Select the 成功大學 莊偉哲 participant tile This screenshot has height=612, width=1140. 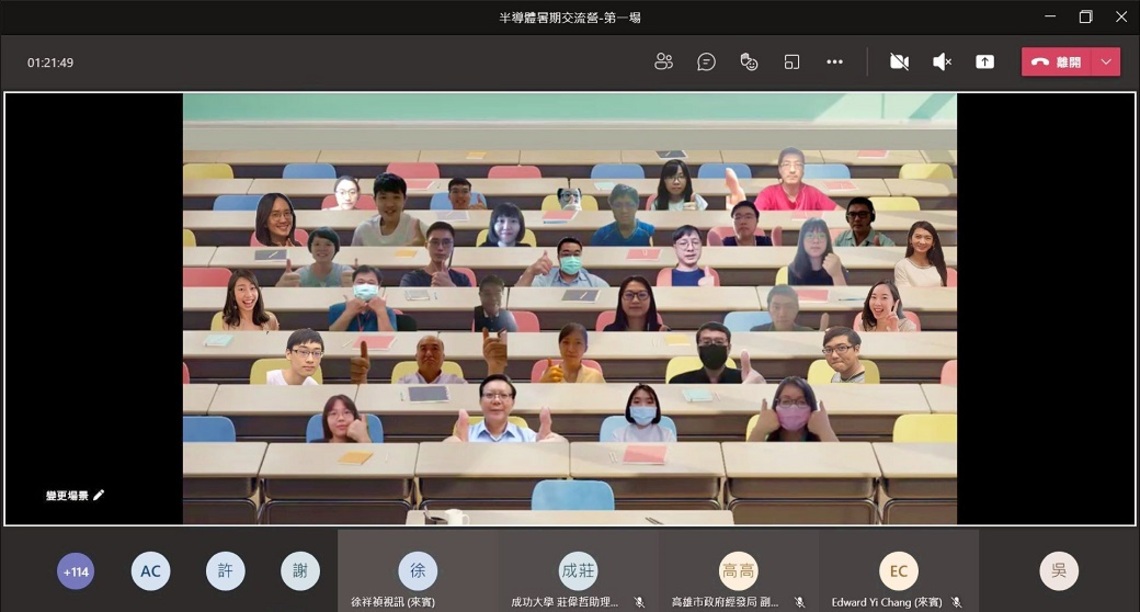578,571
